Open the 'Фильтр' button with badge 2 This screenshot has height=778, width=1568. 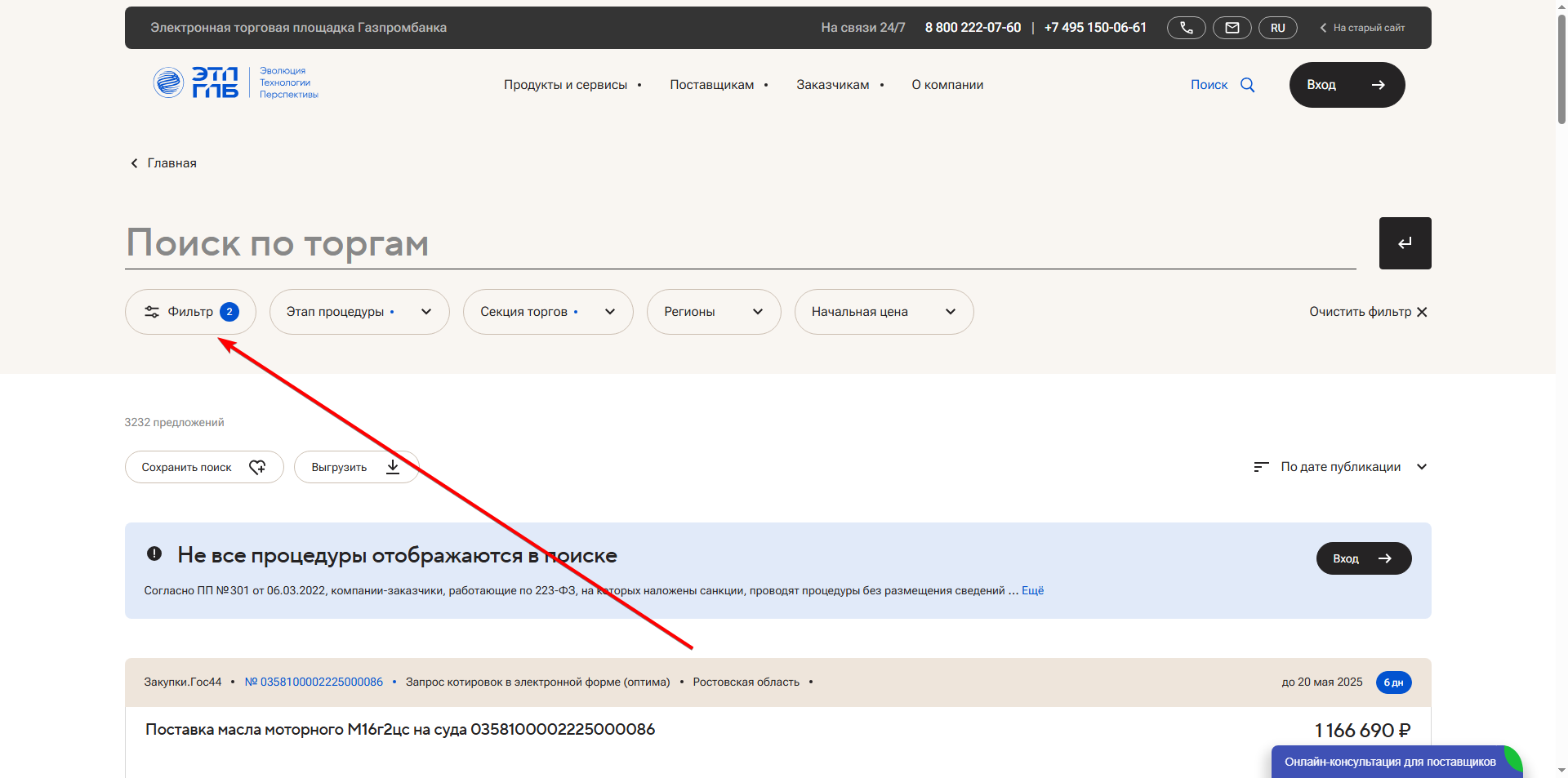(190, 312)
